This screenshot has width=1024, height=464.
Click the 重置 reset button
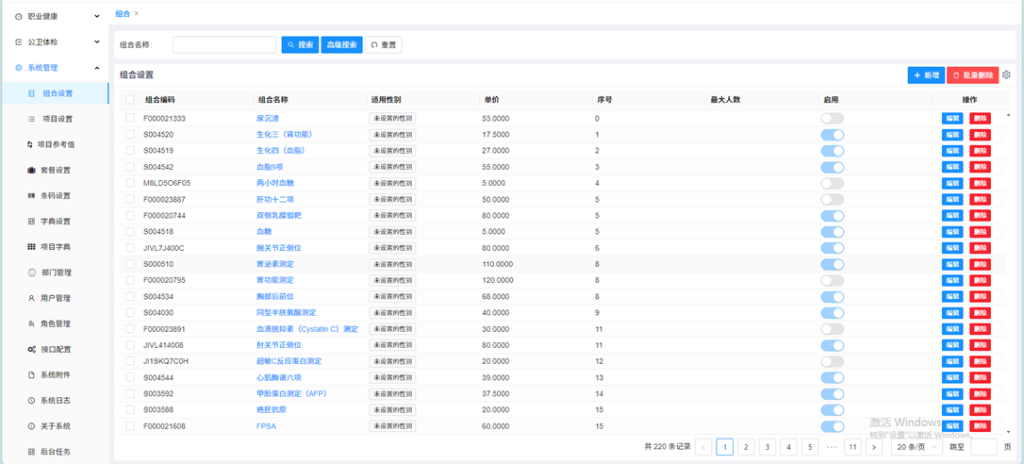click(383, 45)
